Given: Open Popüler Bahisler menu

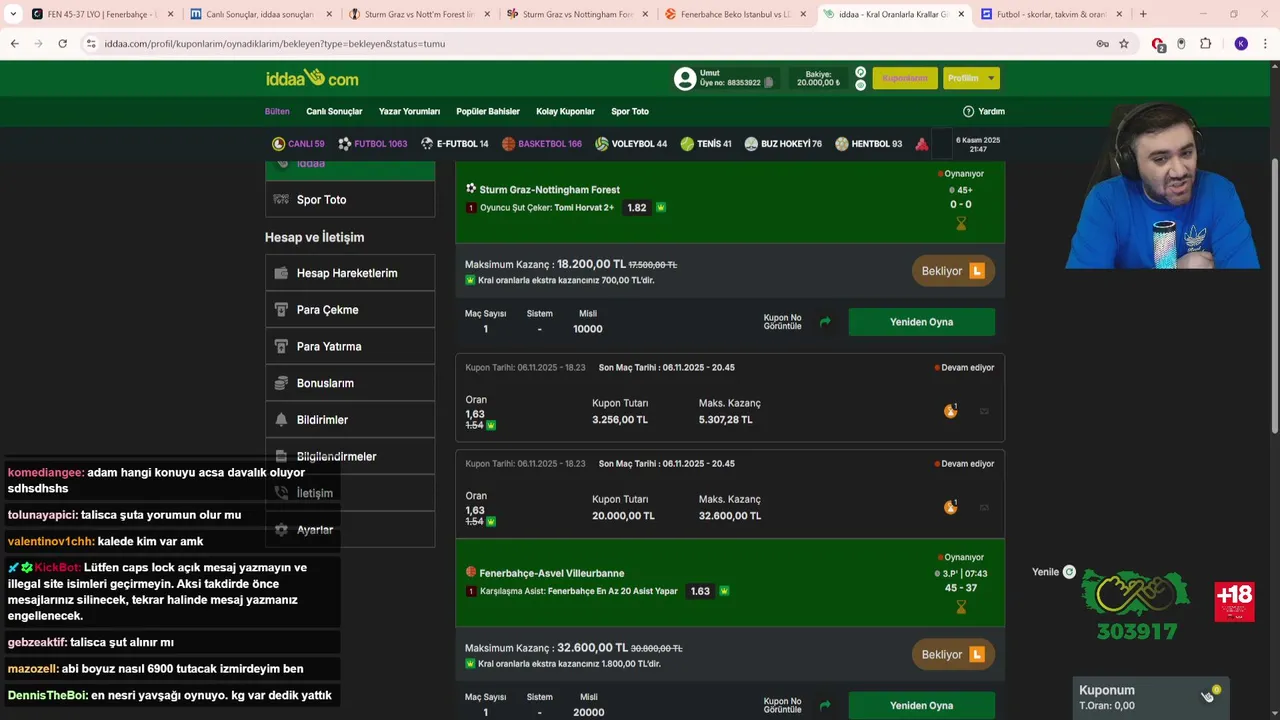Looking at the screenshot, I should click(488, 111).
